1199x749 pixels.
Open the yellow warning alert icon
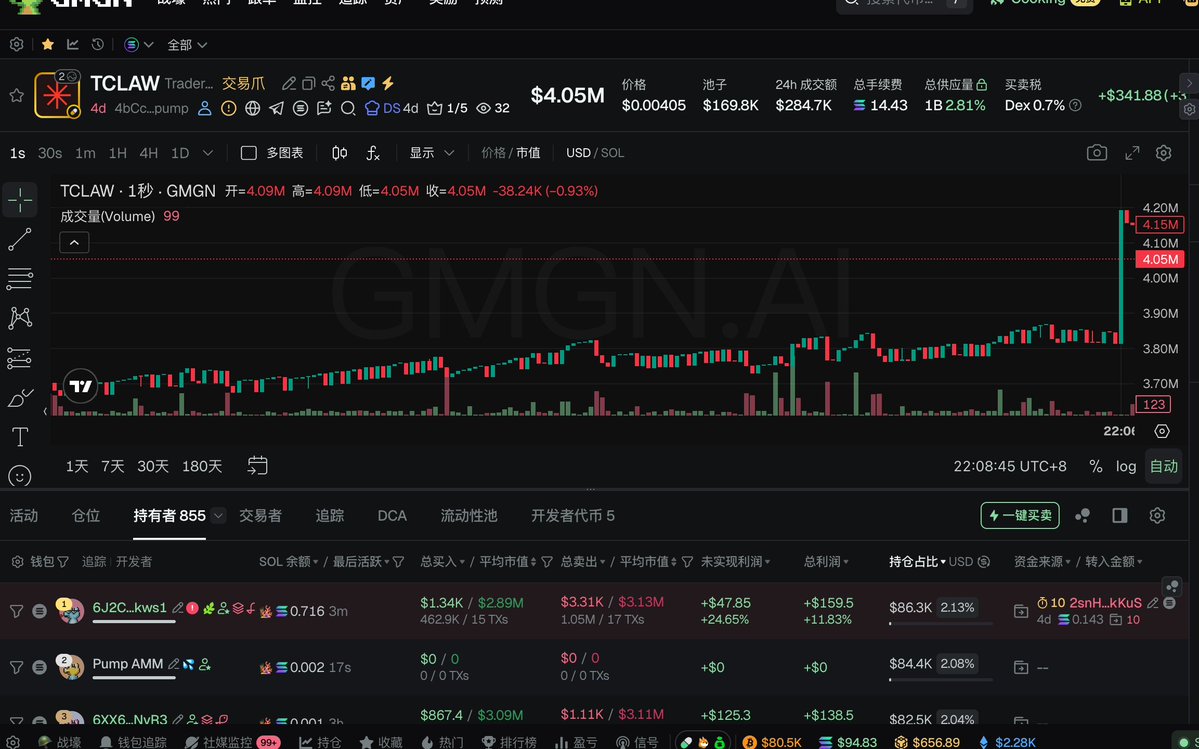click(229, 109)
